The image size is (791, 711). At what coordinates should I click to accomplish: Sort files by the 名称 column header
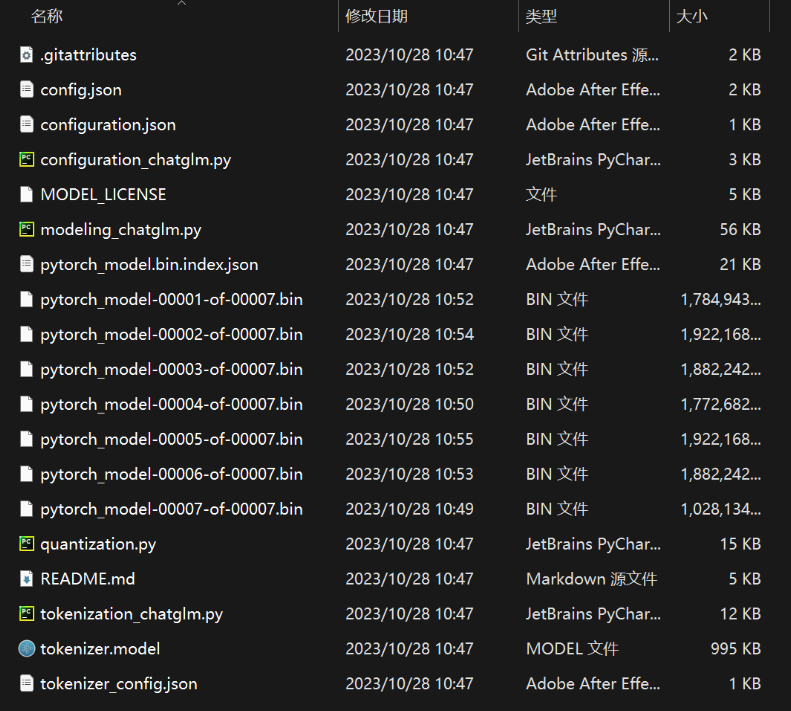click(46, 16)
